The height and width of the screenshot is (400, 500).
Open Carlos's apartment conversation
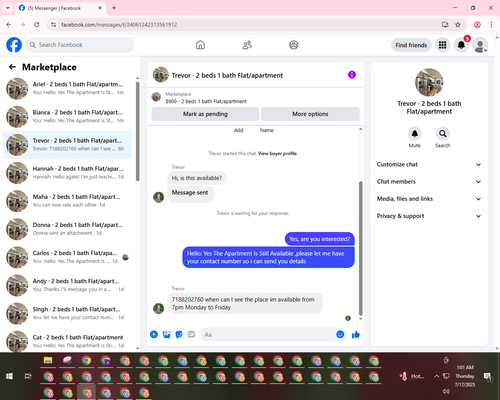(67, 257)
